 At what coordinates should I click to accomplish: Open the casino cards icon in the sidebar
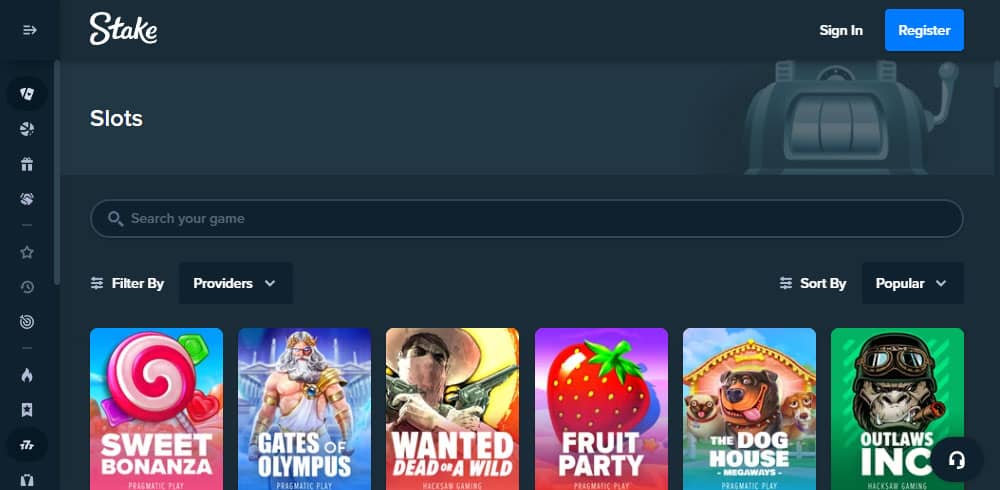coord(27,94)
